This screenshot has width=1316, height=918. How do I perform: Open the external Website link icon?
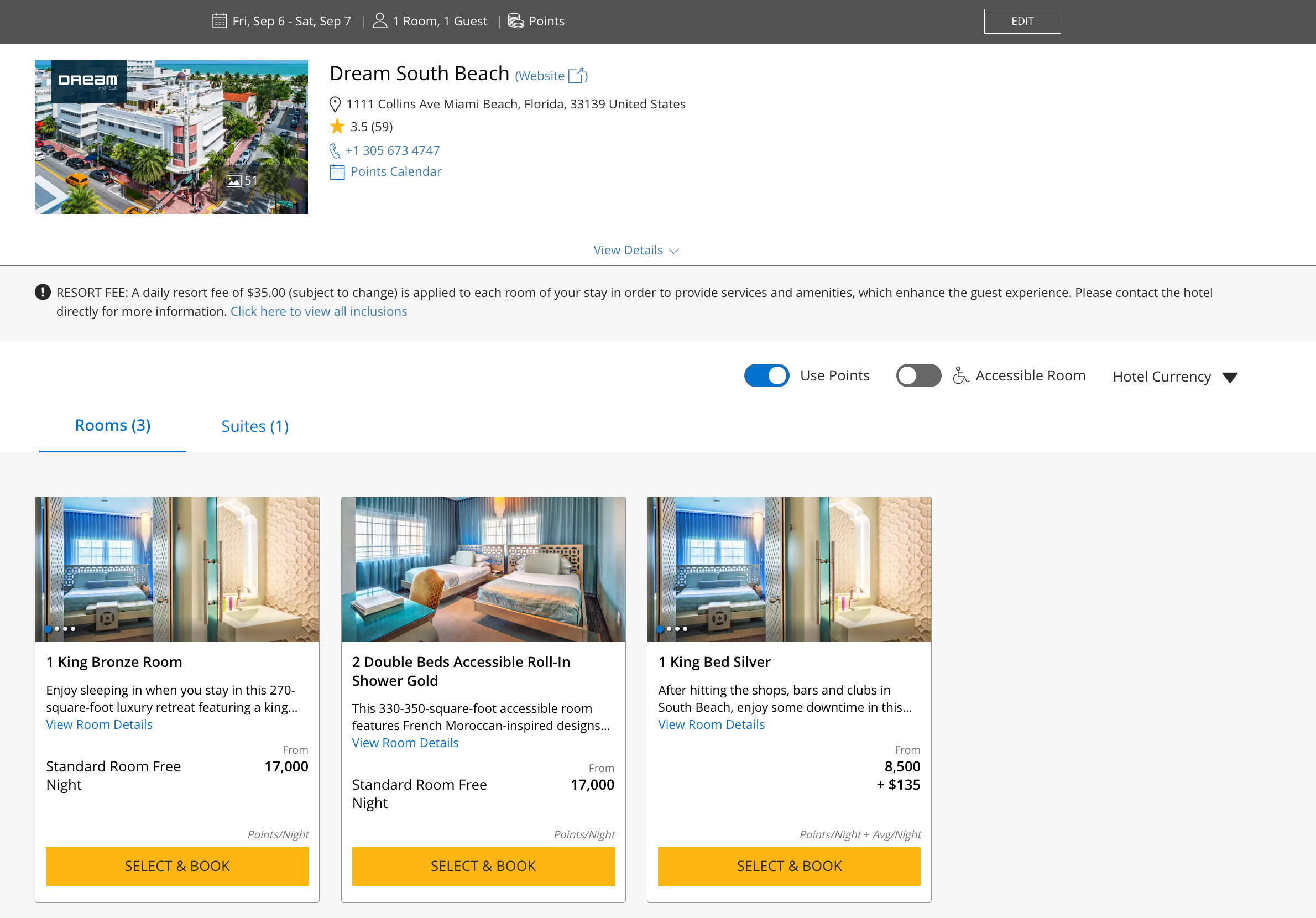click(x=576, y=76)
